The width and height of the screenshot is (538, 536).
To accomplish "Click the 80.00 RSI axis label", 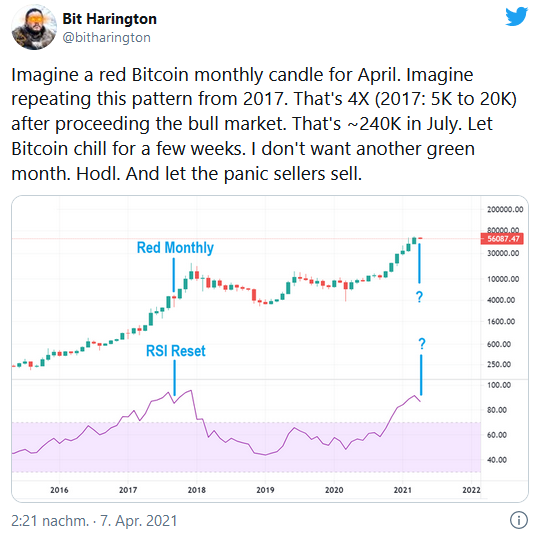I will click(496, 410).
